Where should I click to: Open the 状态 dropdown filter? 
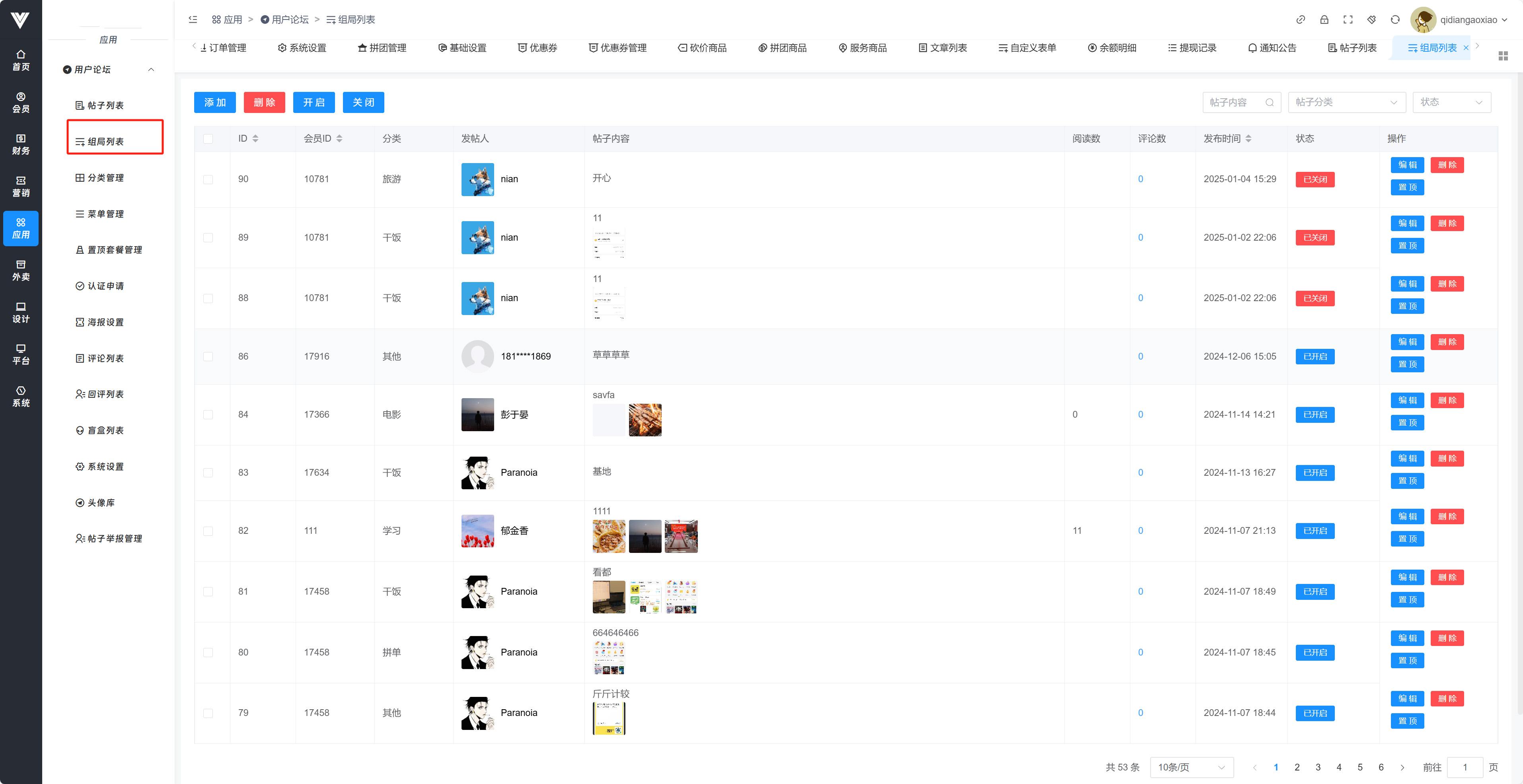click(x=1451, y=102)
